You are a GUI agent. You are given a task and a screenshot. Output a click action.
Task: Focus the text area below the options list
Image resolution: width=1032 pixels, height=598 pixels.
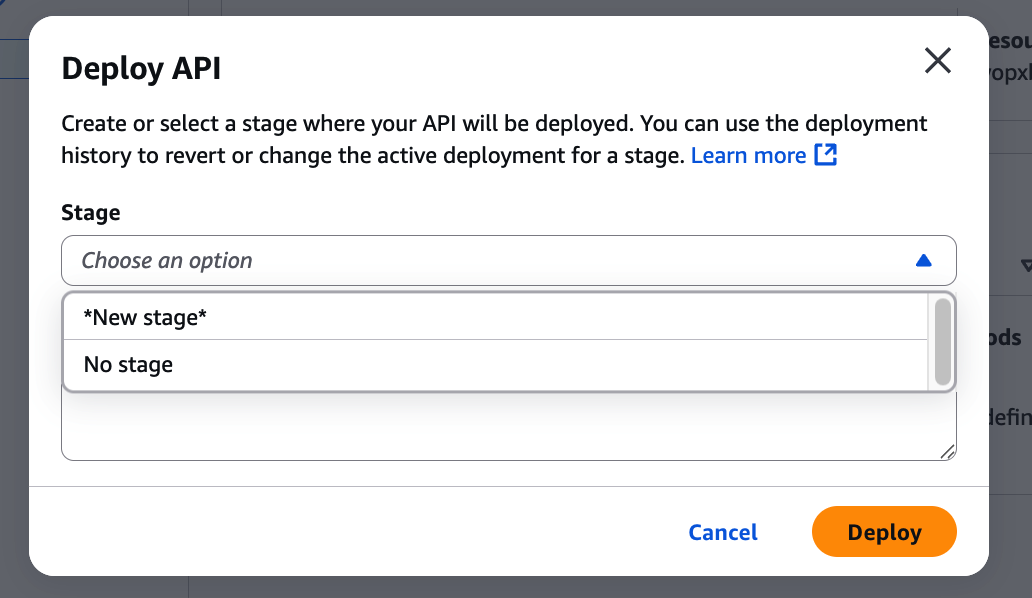pos(500,428)
